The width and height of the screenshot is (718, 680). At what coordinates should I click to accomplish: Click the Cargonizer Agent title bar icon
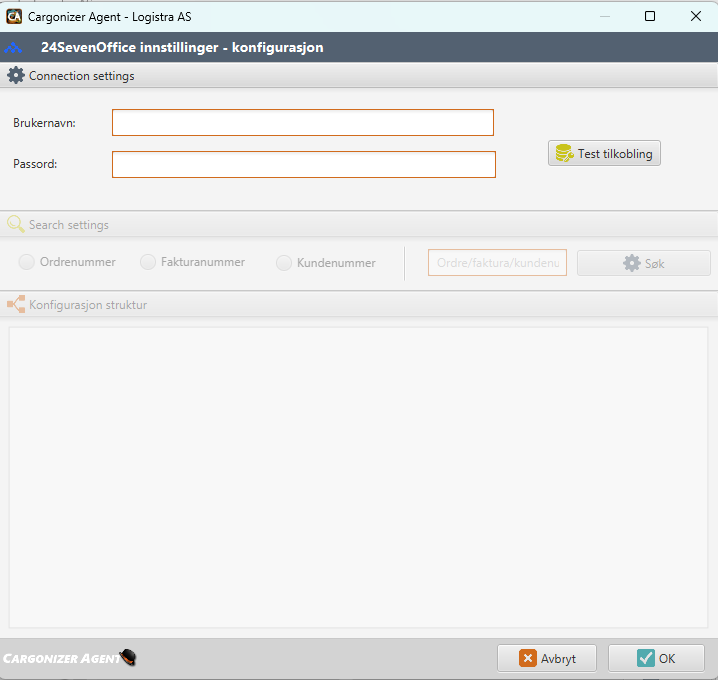pos(14,16)
